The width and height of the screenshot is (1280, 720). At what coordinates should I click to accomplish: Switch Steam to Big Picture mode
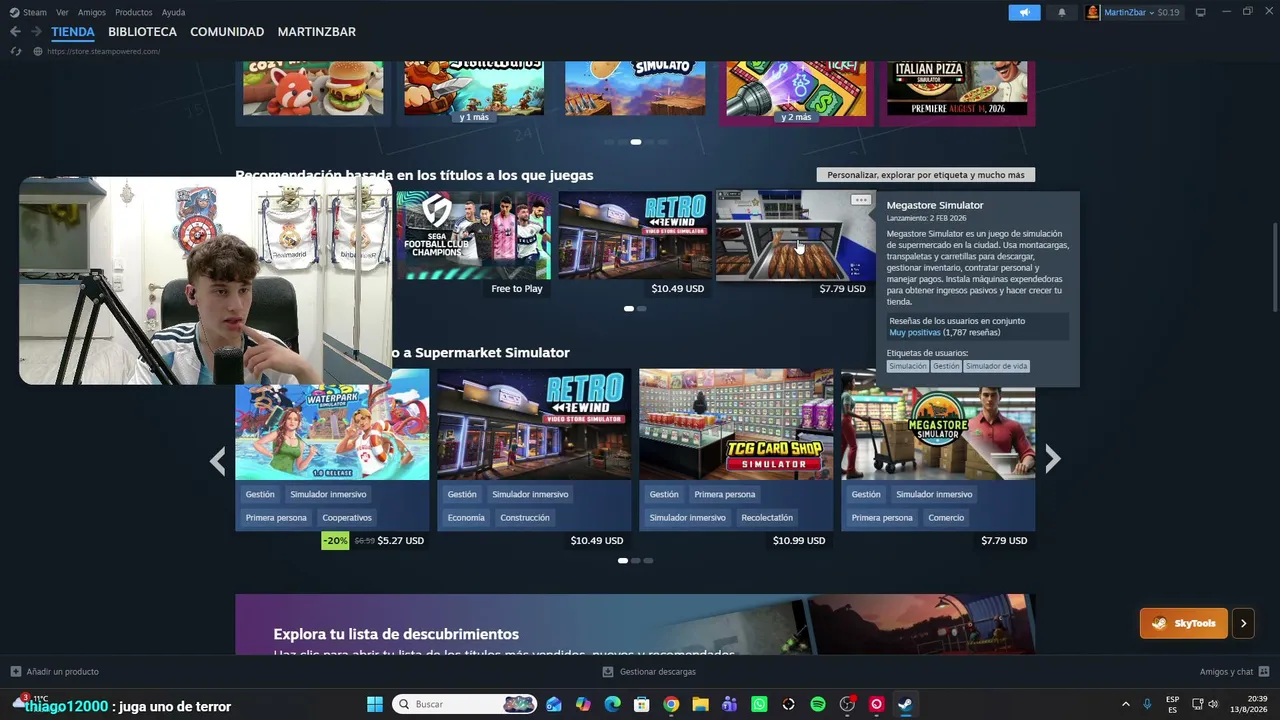point(1201,12)
